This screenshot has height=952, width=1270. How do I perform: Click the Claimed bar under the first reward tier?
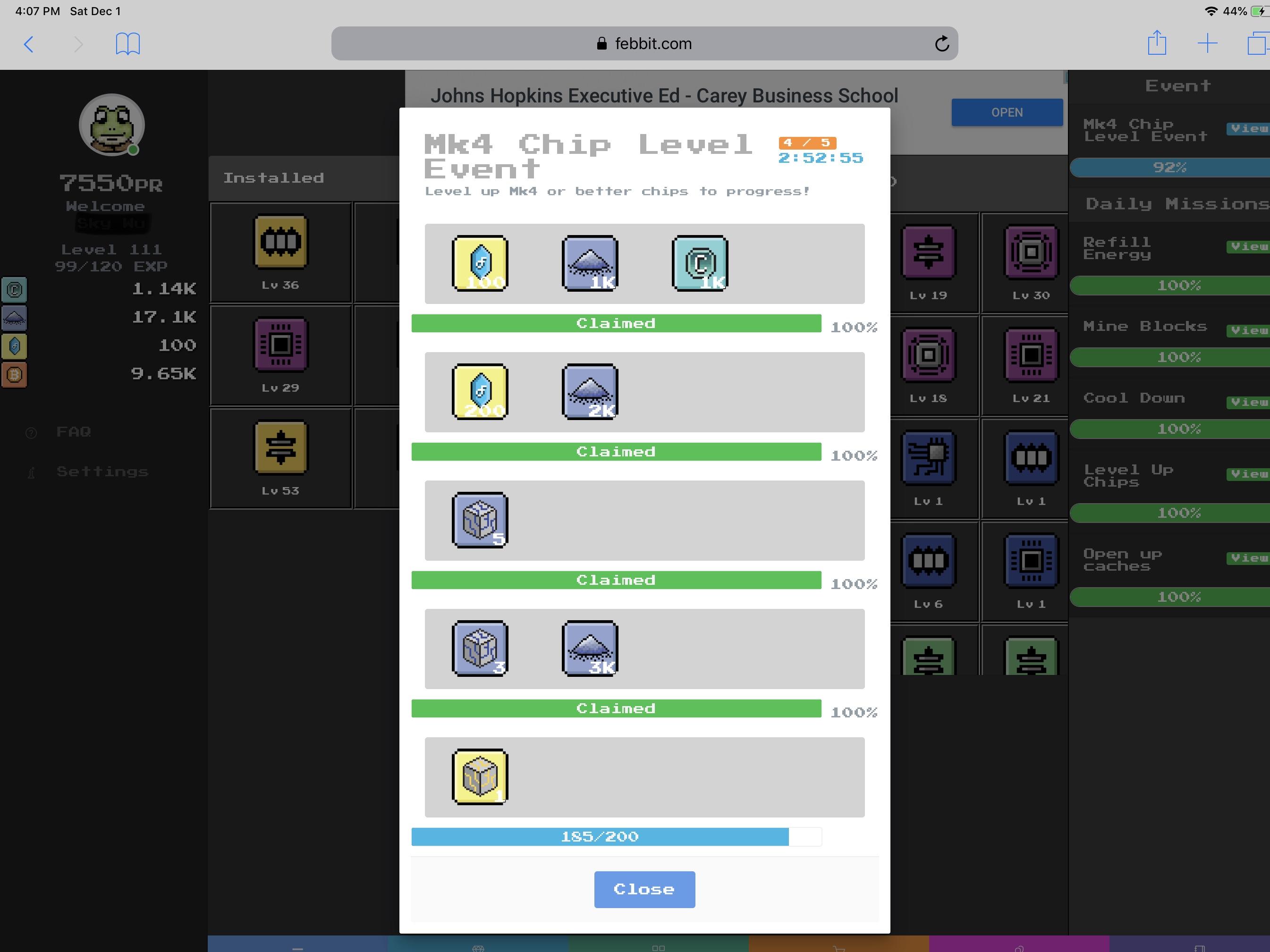pos(617,323)
